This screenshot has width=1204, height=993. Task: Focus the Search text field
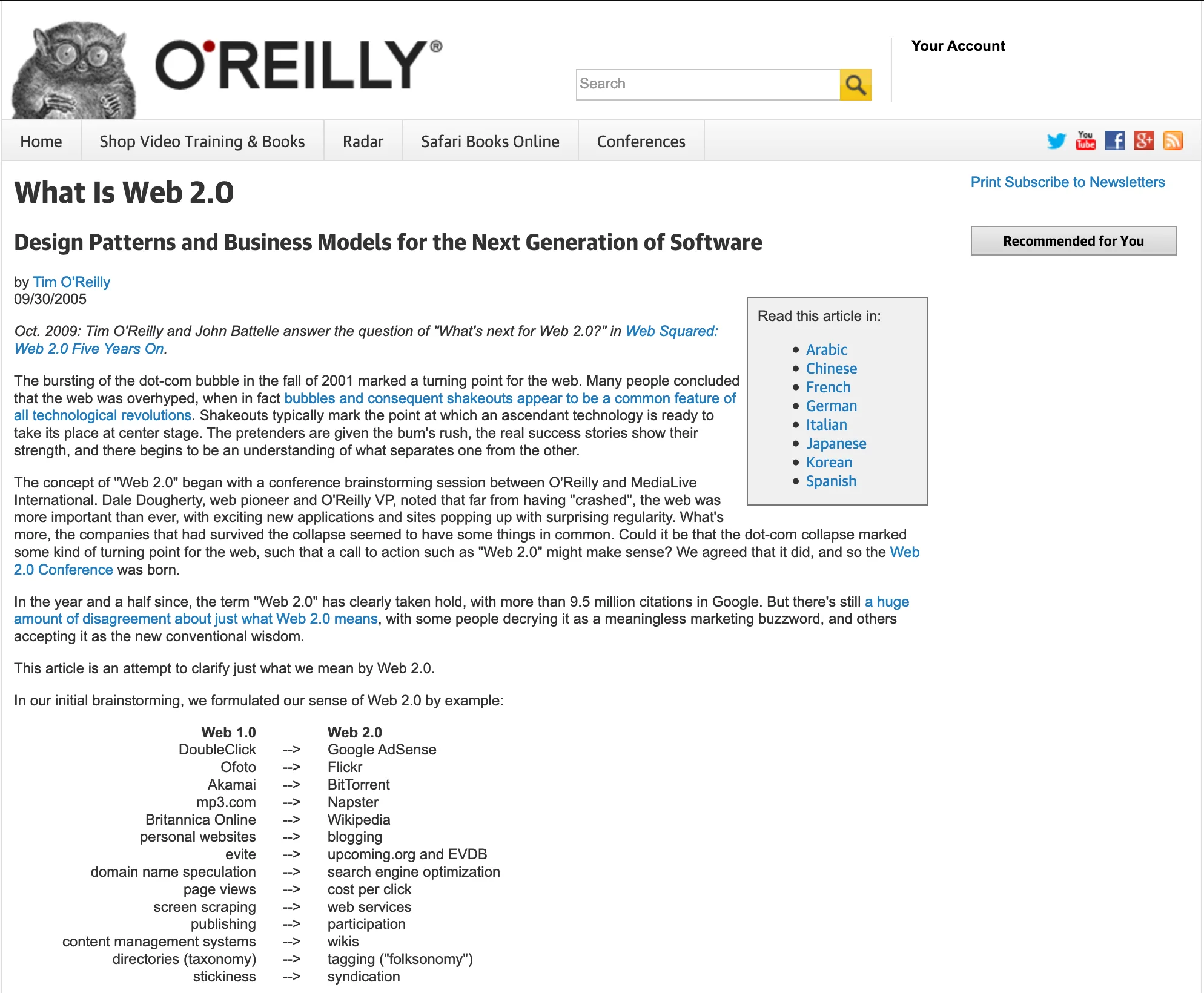click(x=707, y=84)
